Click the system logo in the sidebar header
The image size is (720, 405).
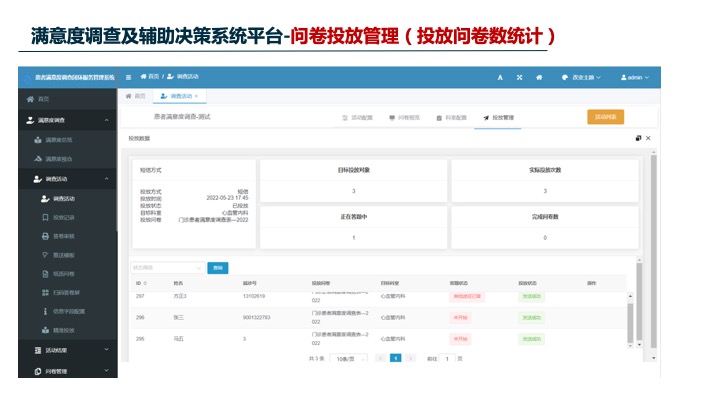27,78
